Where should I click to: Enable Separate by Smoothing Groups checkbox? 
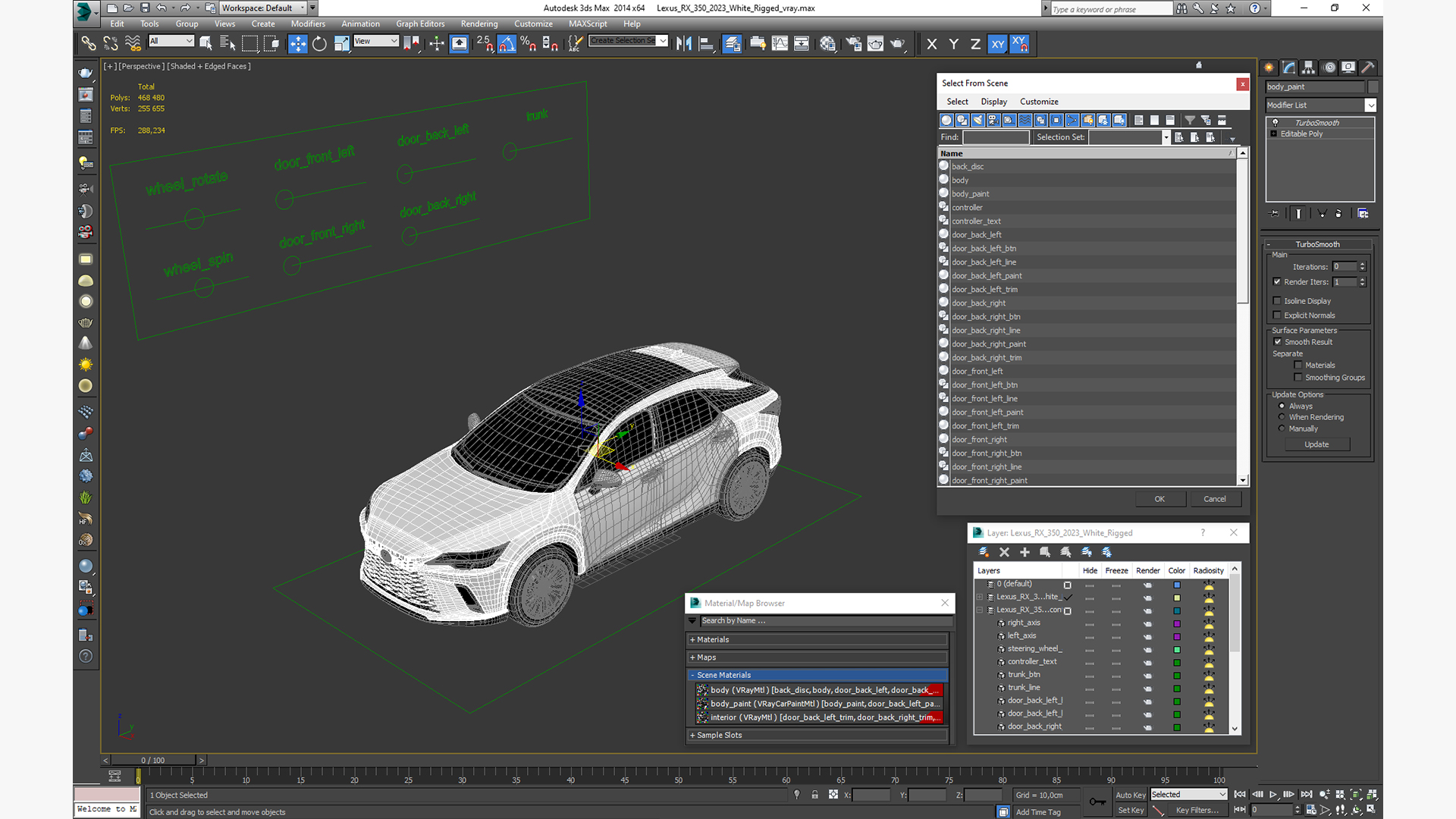click(1298, 378)
